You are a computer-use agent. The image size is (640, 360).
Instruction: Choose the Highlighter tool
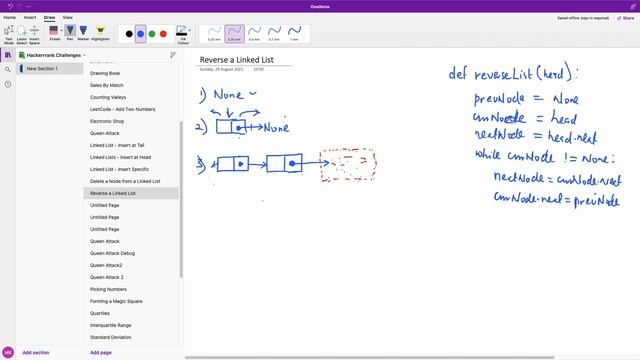(100, 33)
